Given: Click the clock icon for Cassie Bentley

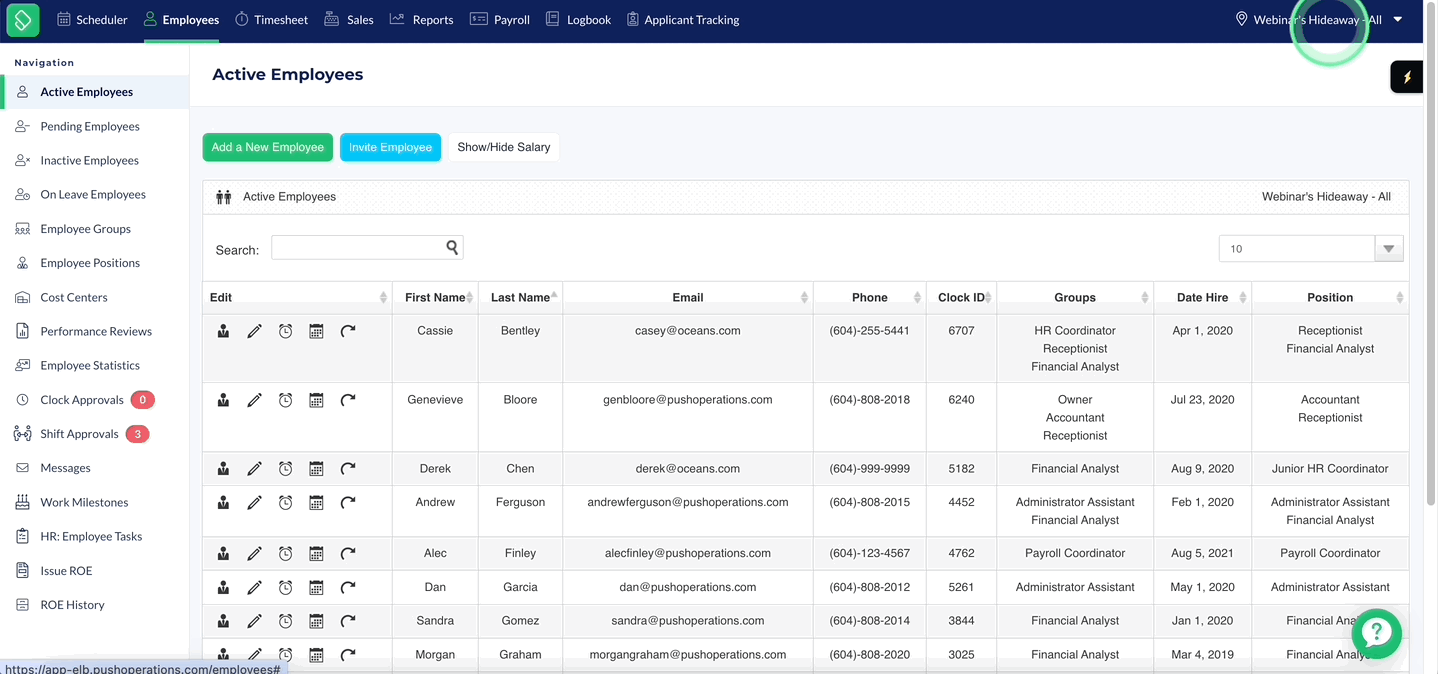Looking at the screenshot, I should tap(285, 331).
